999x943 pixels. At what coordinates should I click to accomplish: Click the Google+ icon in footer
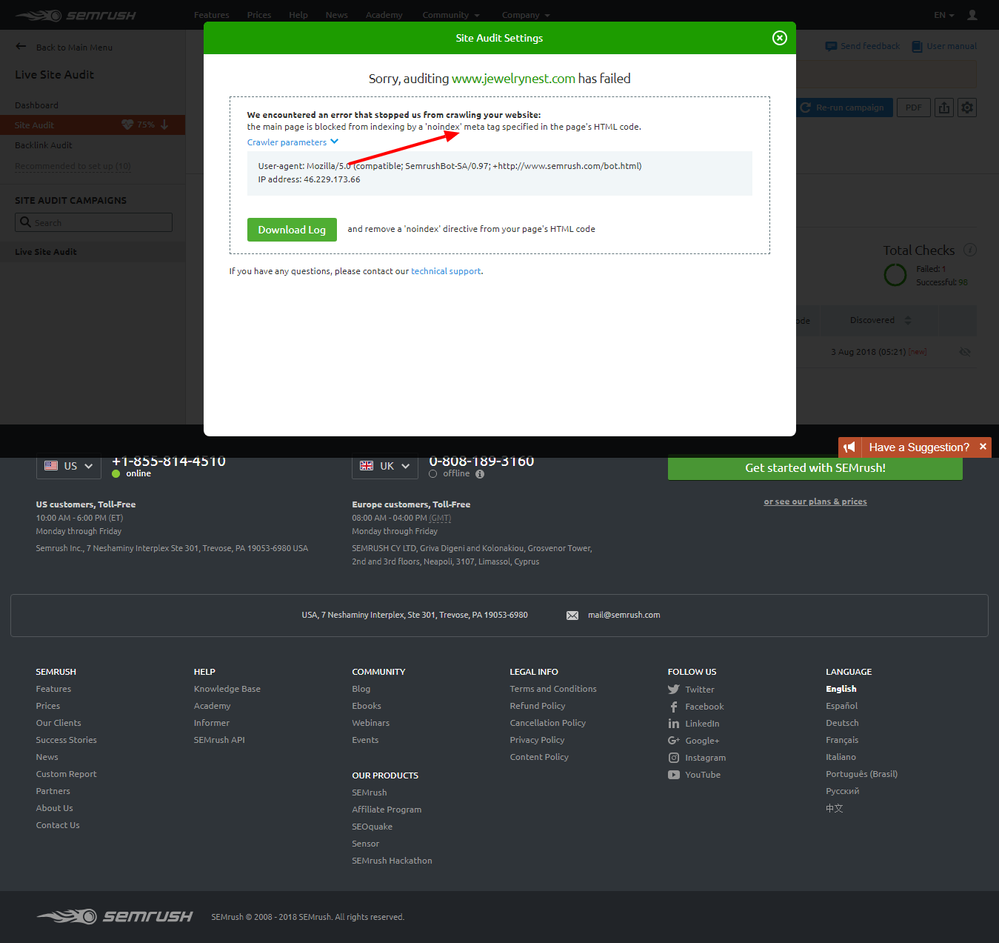674,741
